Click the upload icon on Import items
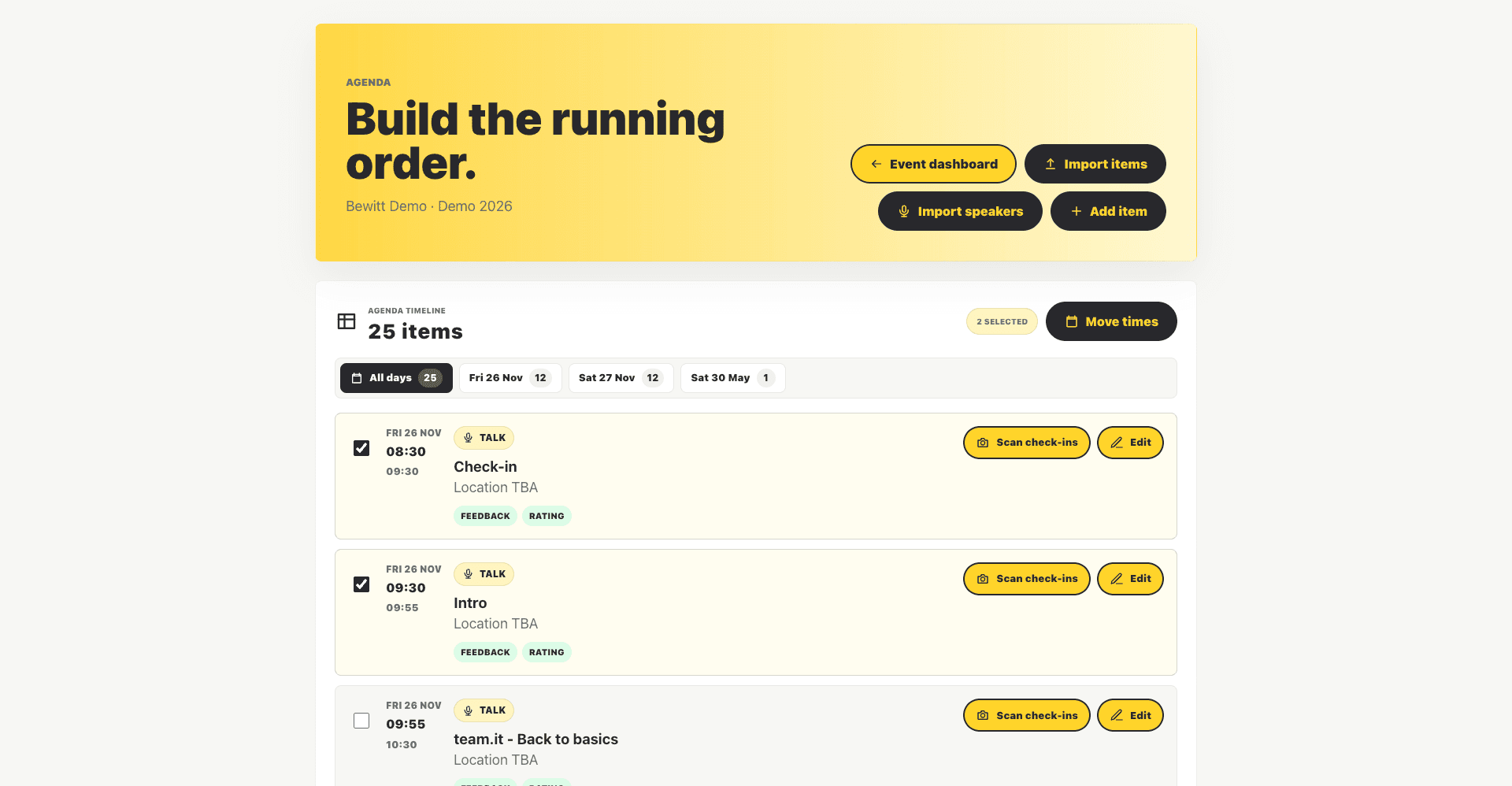Viewport: 1512px width, 786px height. [1050, 164]
